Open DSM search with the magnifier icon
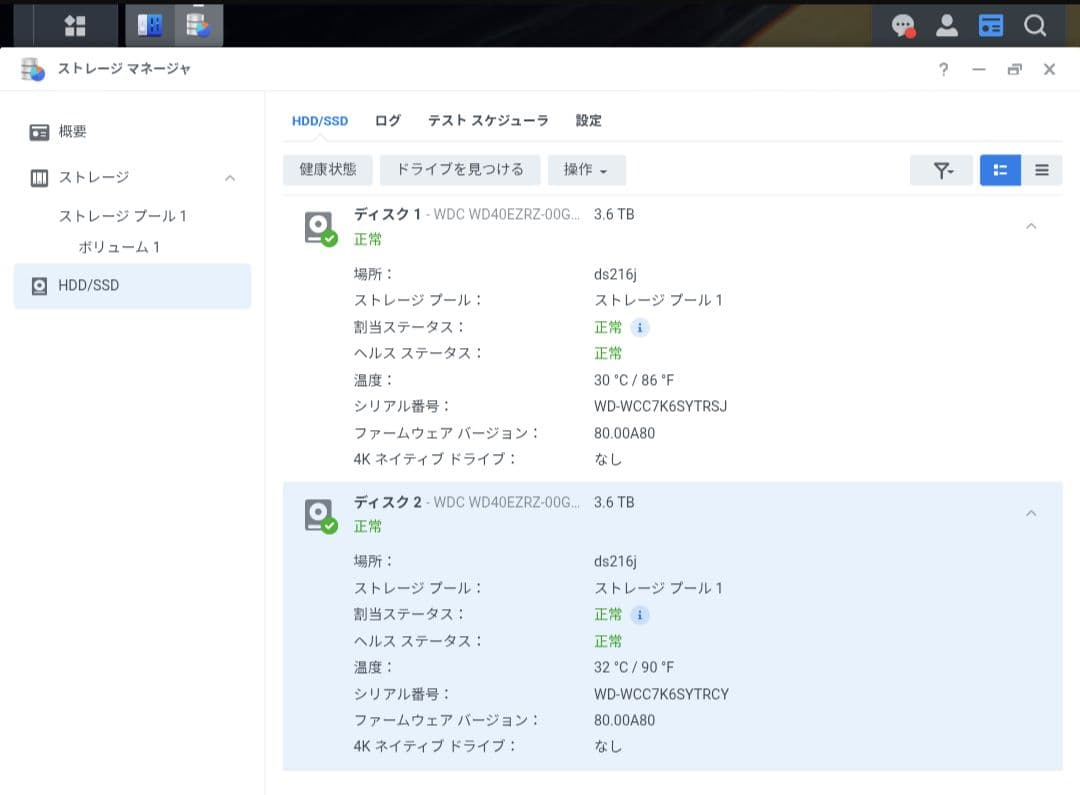The image size is (1080, 795). pyautogui.click(x=1036, y=24)
